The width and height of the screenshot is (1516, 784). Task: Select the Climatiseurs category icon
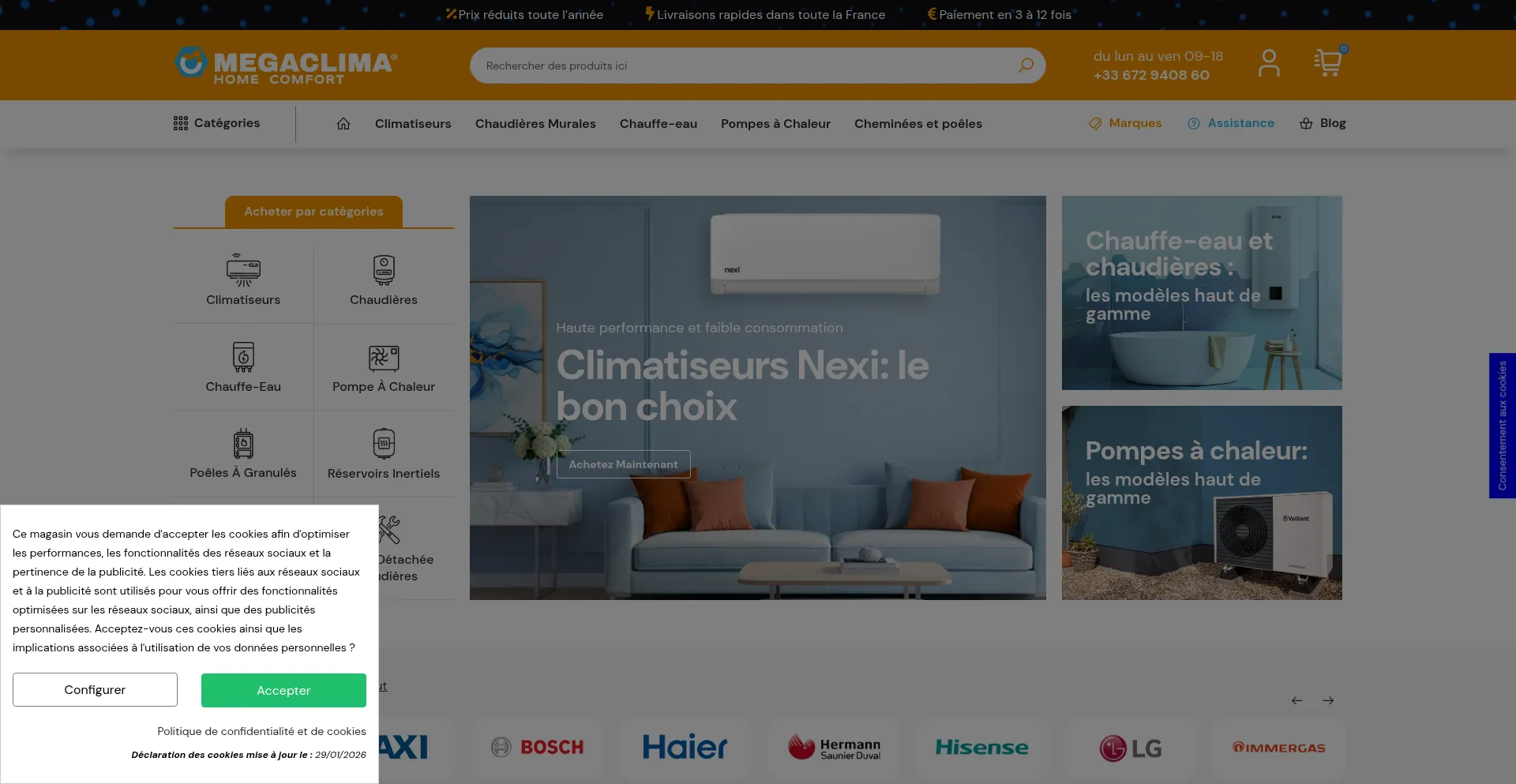pos(243,271)
